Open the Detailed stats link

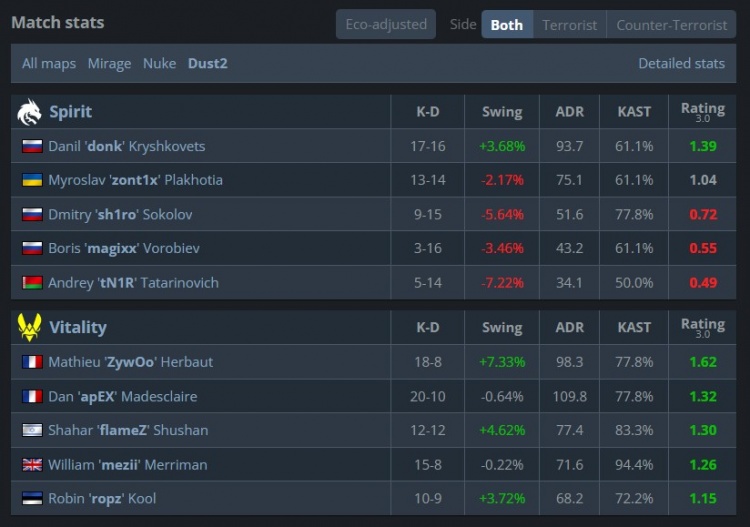[x=681, y=63]
